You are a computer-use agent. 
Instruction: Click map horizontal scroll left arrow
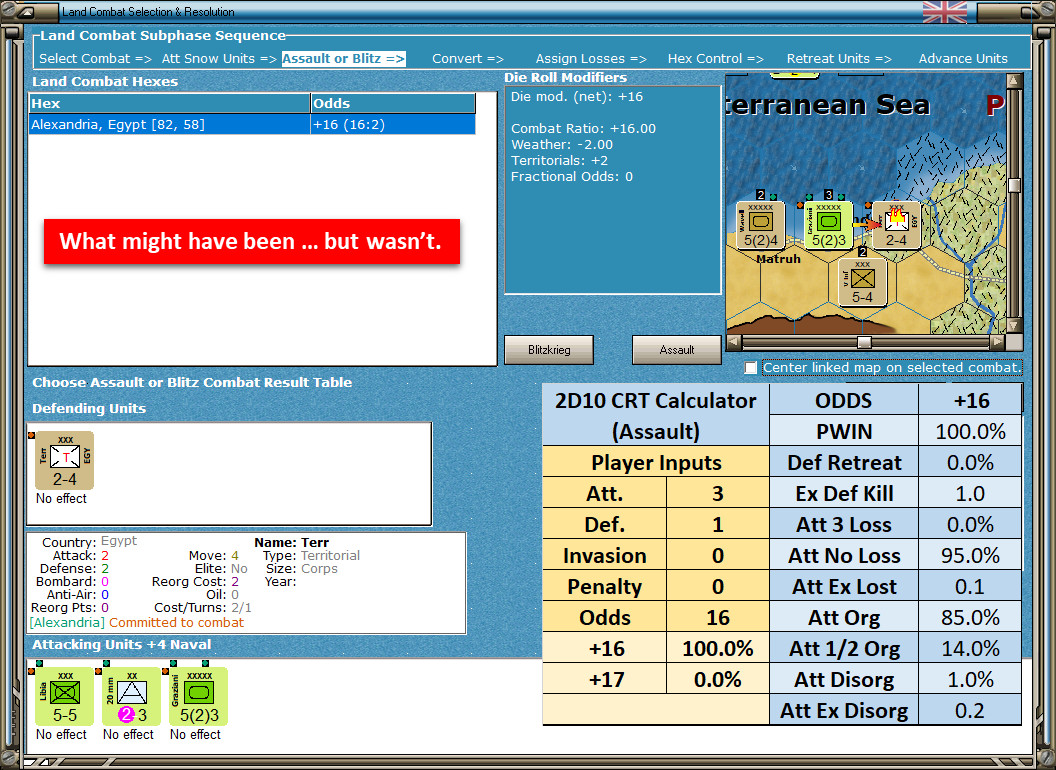734,342
